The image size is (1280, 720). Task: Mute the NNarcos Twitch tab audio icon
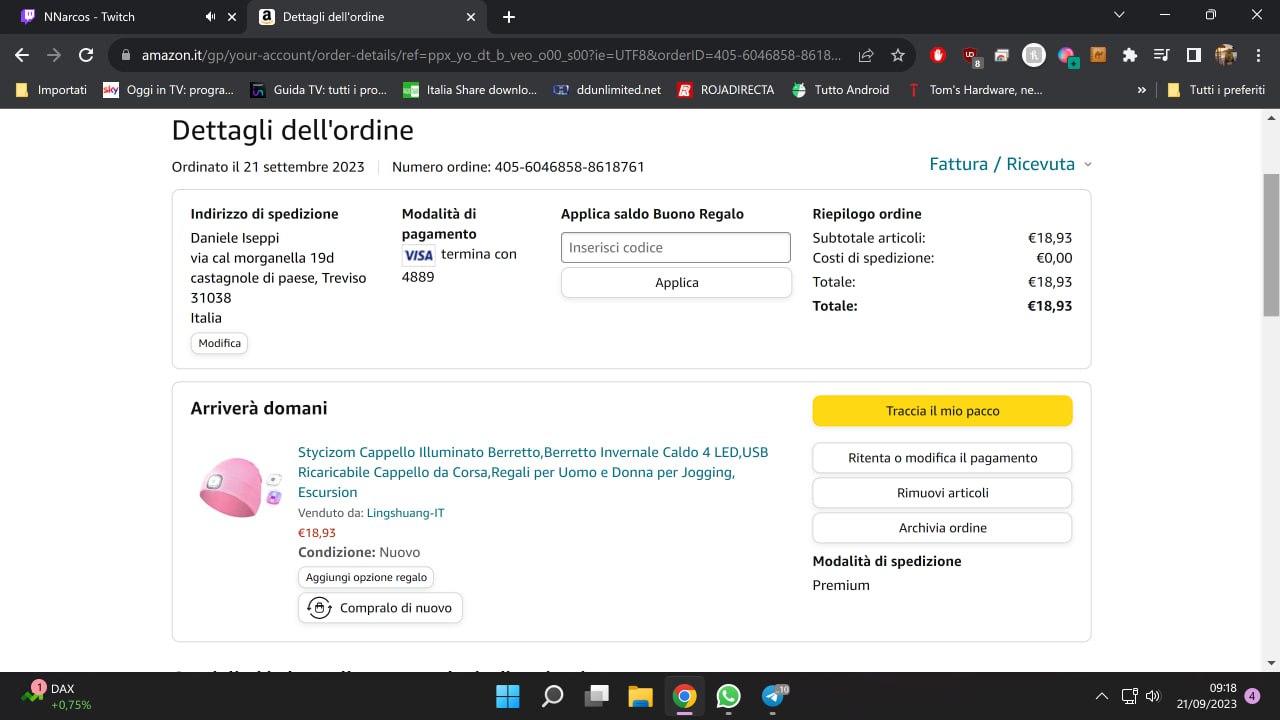click(x=211, y=17)
